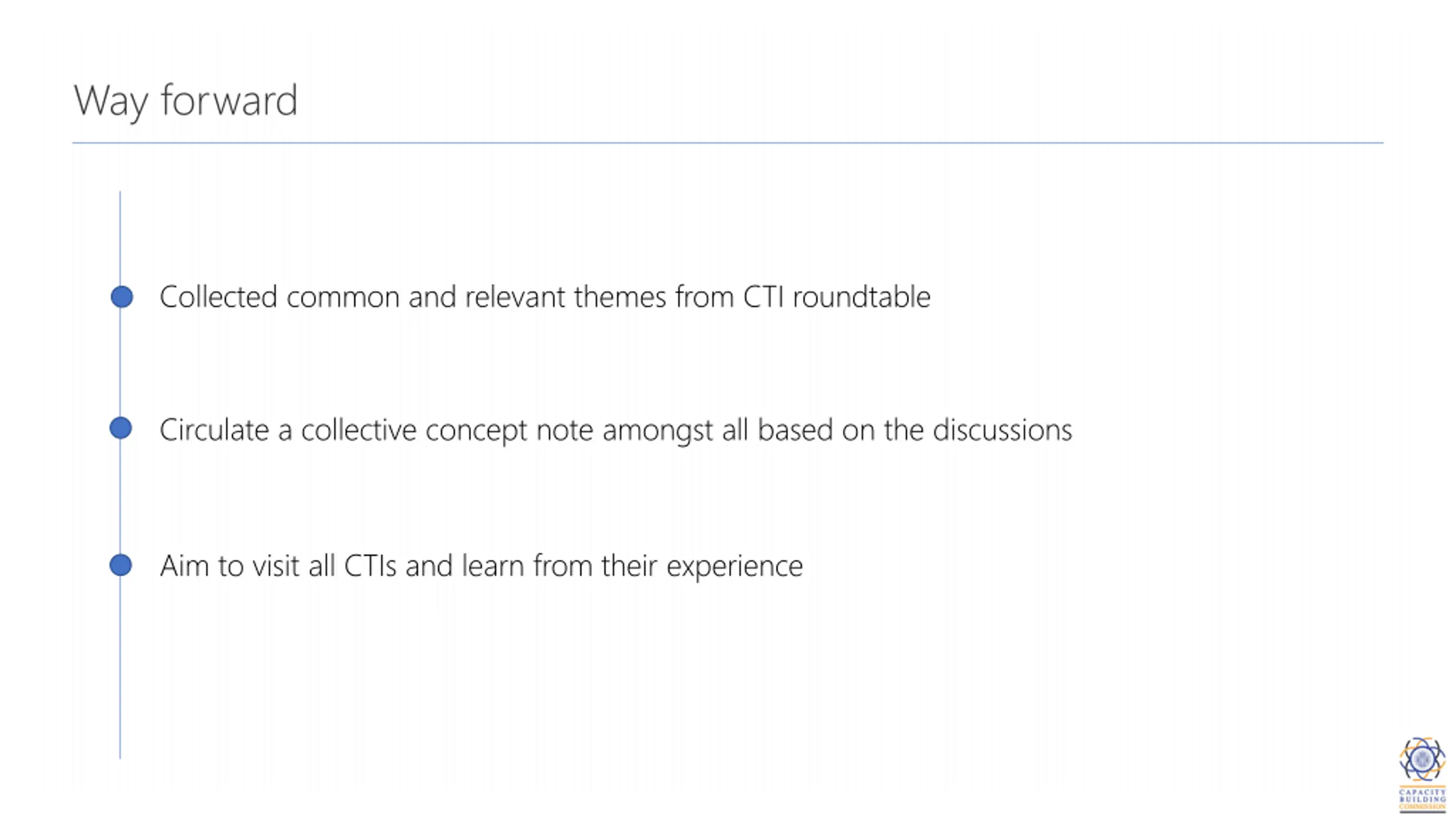Click the horizontal divider line under the title
The image size is (1456, 819).
(x=728, y=143)
